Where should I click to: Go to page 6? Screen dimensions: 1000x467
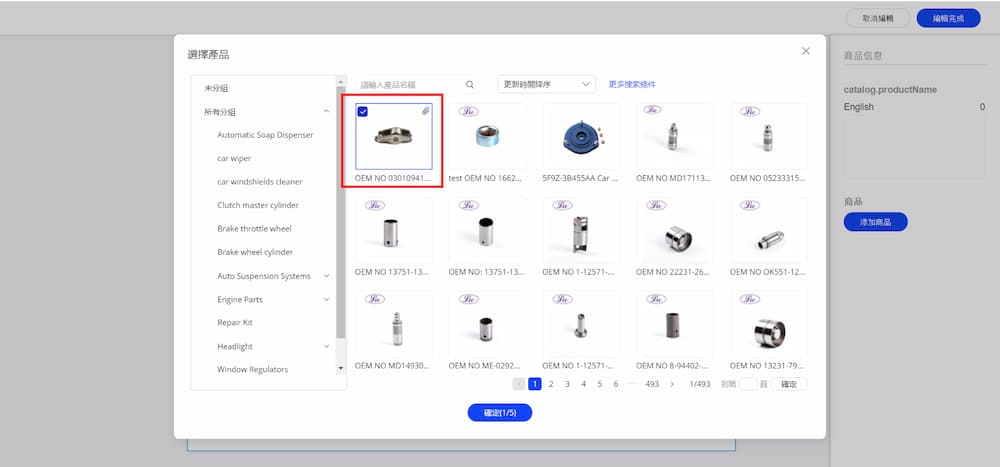coord(615,384)
